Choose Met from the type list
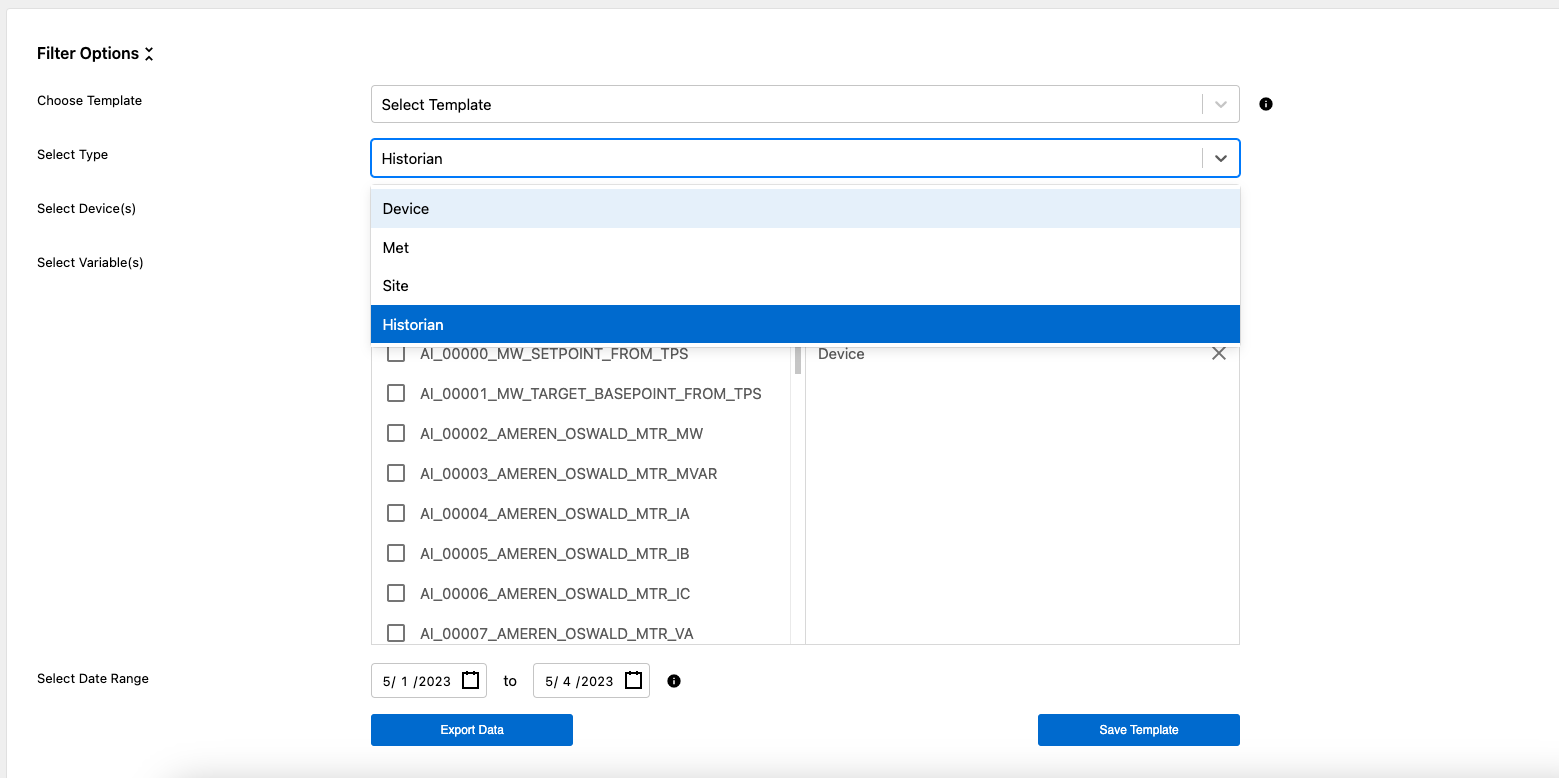The height and width of the screenshot is (778, 1559). [x=805, y=247]
